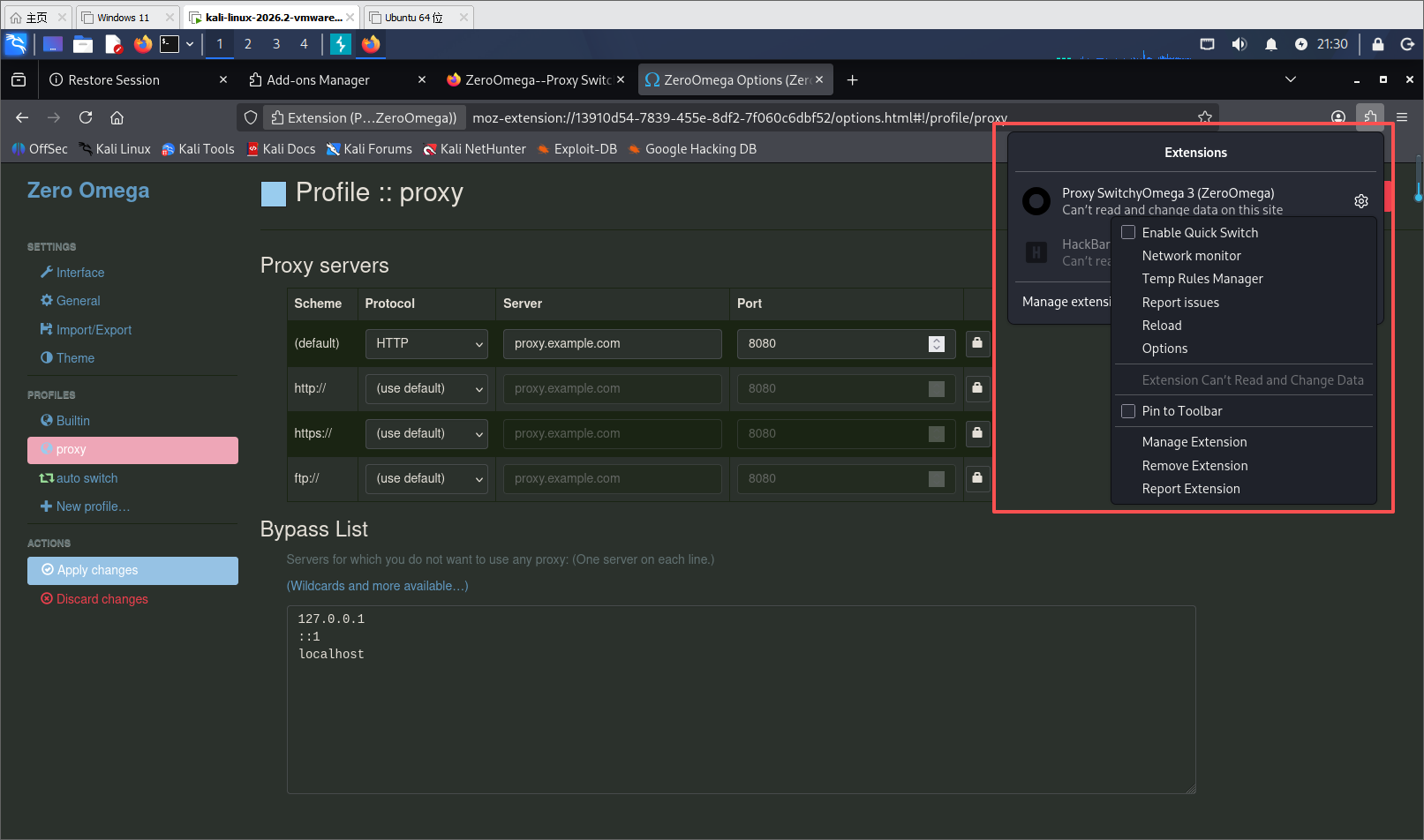The width and height of the screenshot is (1424, 840).
Task: Launch terminal emulator from Kali panel
Action: point(170,44)
